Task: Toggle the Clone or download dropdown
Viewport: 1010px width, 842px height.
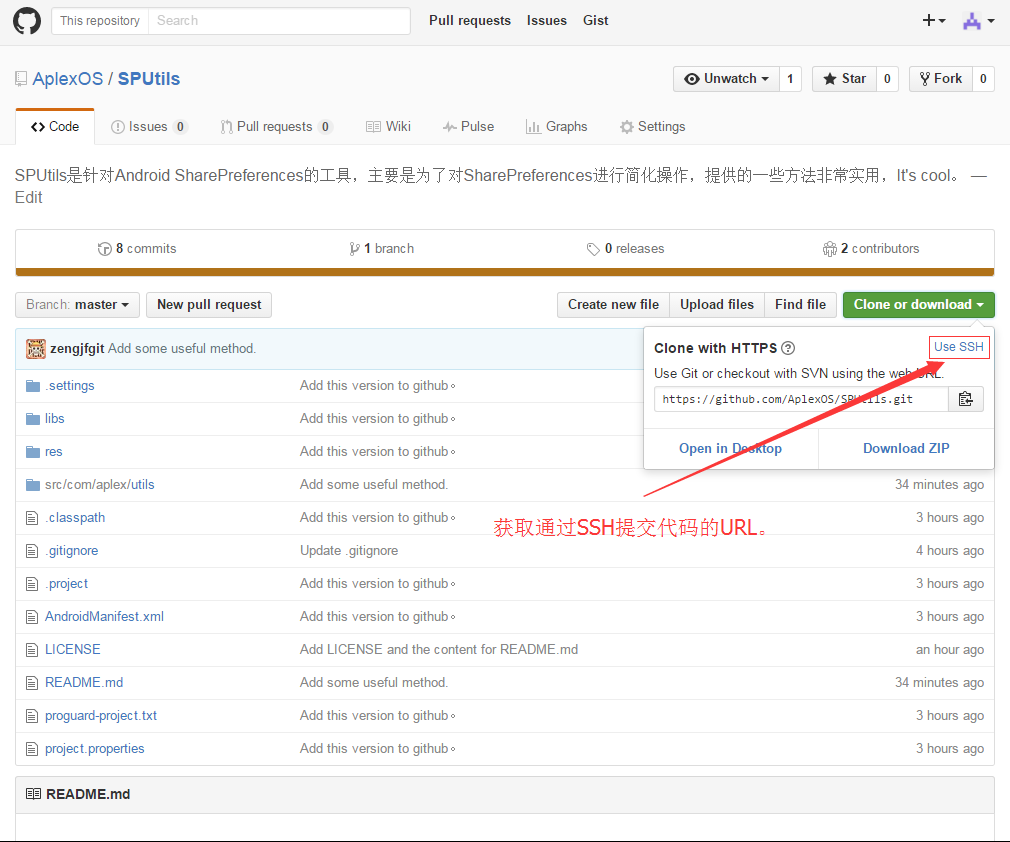Action: (x=919, y=305)
